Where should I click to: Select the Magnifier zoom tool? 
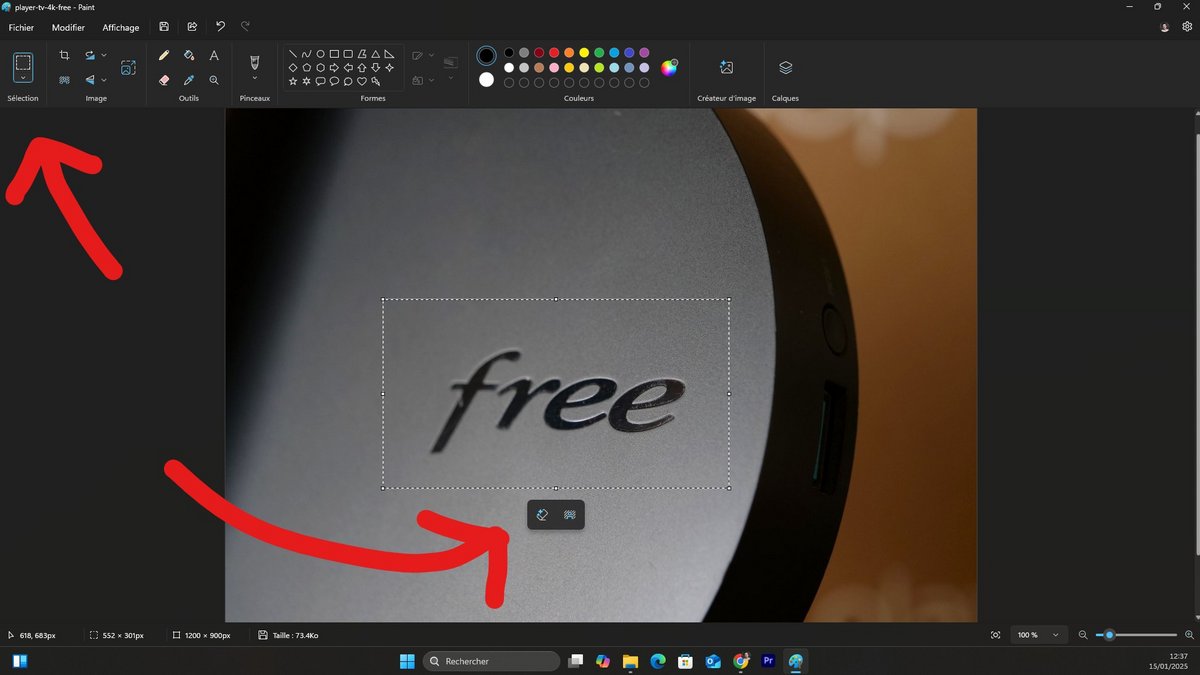(x=214, y=80)
